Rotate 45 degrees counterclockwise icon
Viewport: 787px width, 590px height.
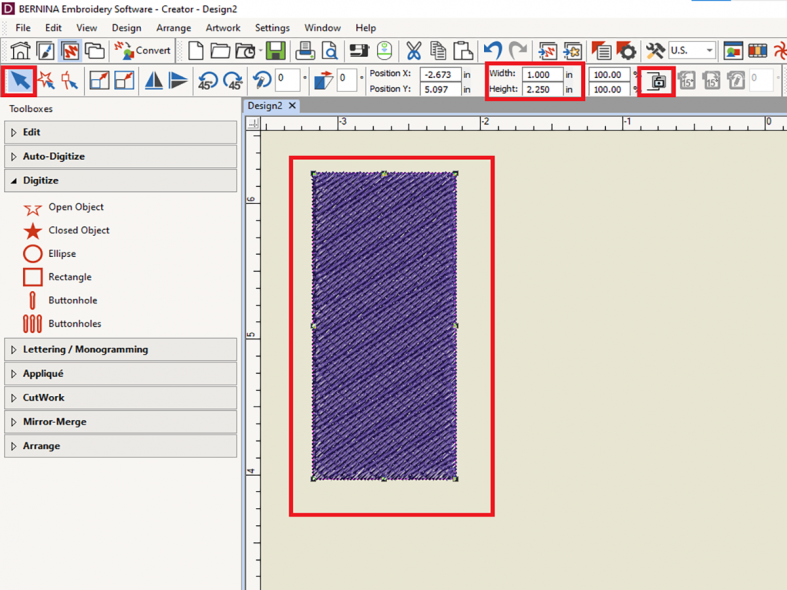tap(208, 81)
